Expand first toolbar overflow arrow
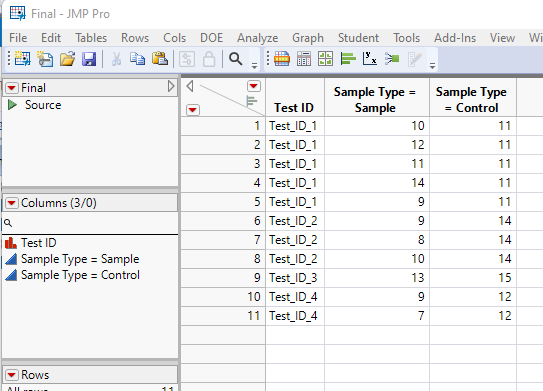Screen dimensions: 543x391 [x=254, y=65]
